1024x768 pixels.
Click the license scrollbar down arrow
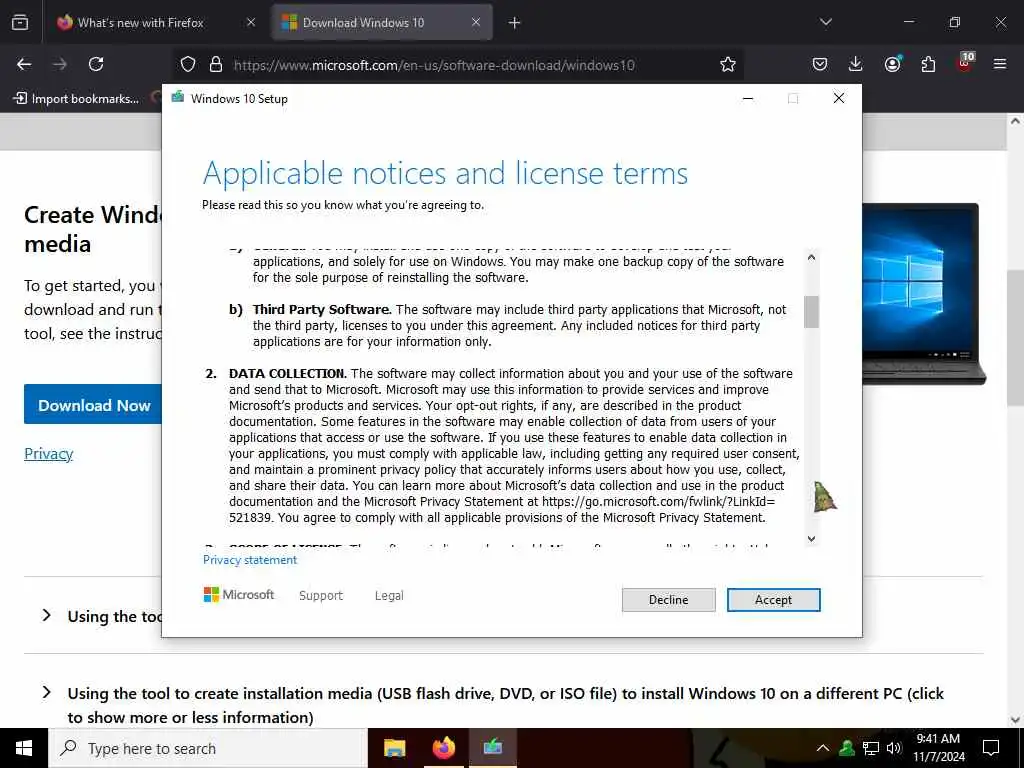[811, 539]
